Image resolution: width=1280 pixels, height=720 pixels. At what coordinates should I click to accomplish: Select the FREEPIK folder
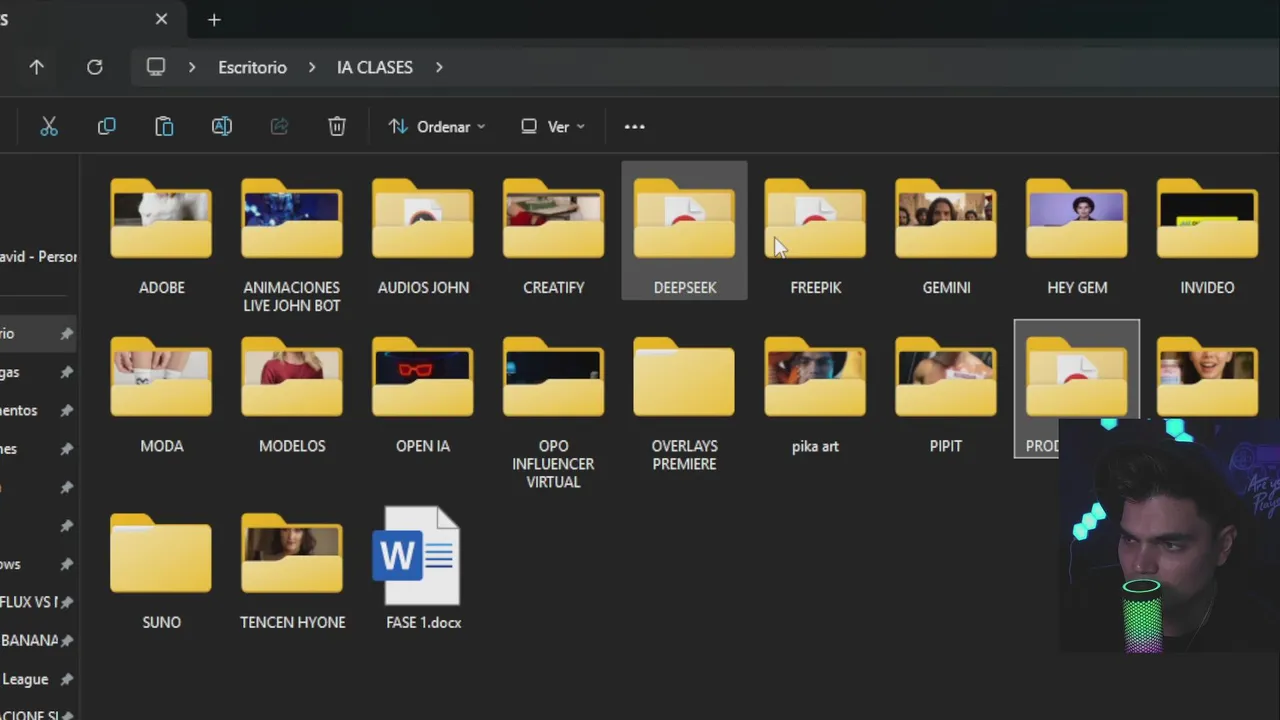pos(815,237)
